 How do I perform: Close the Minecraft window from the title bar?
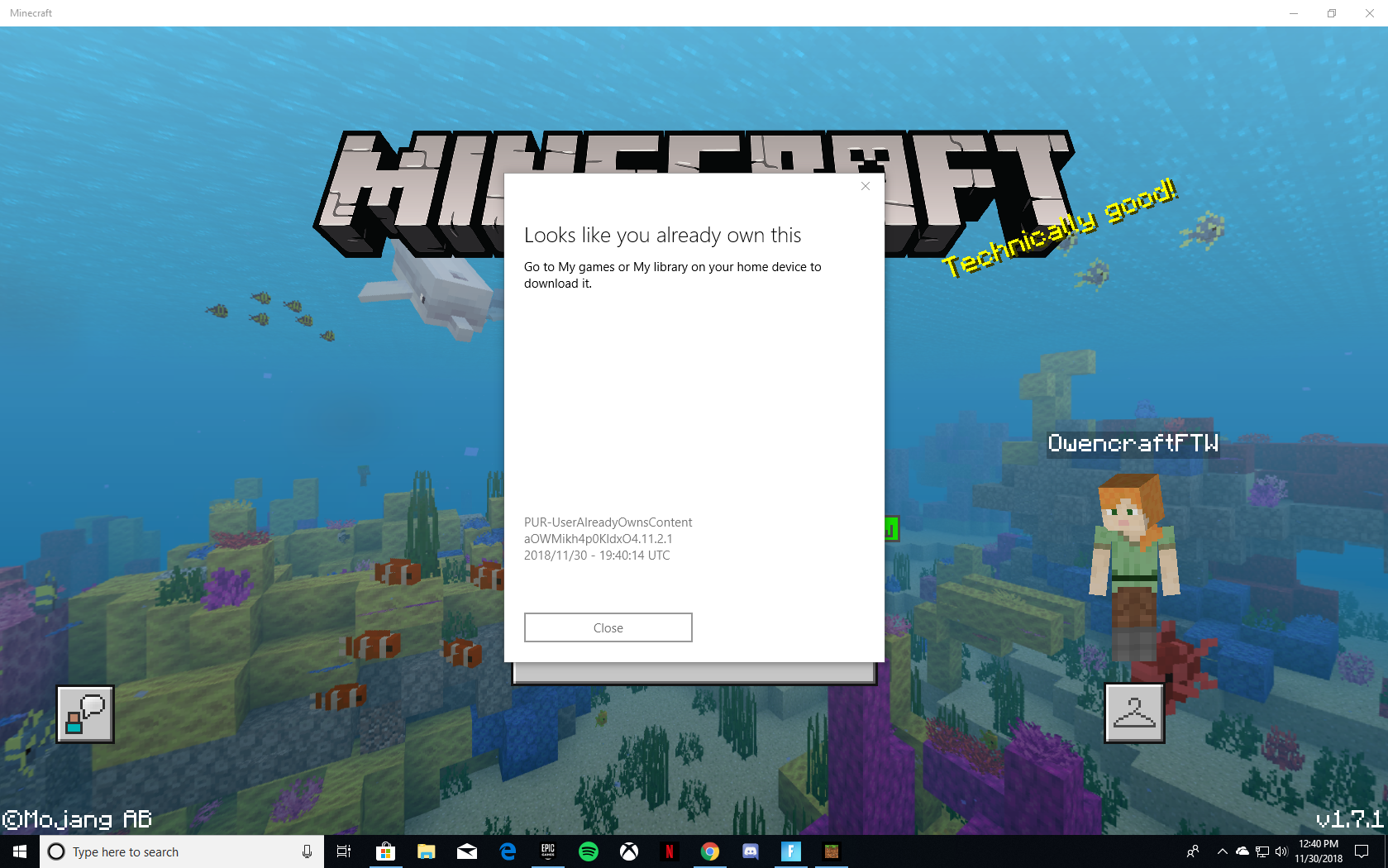point(1369,13)
